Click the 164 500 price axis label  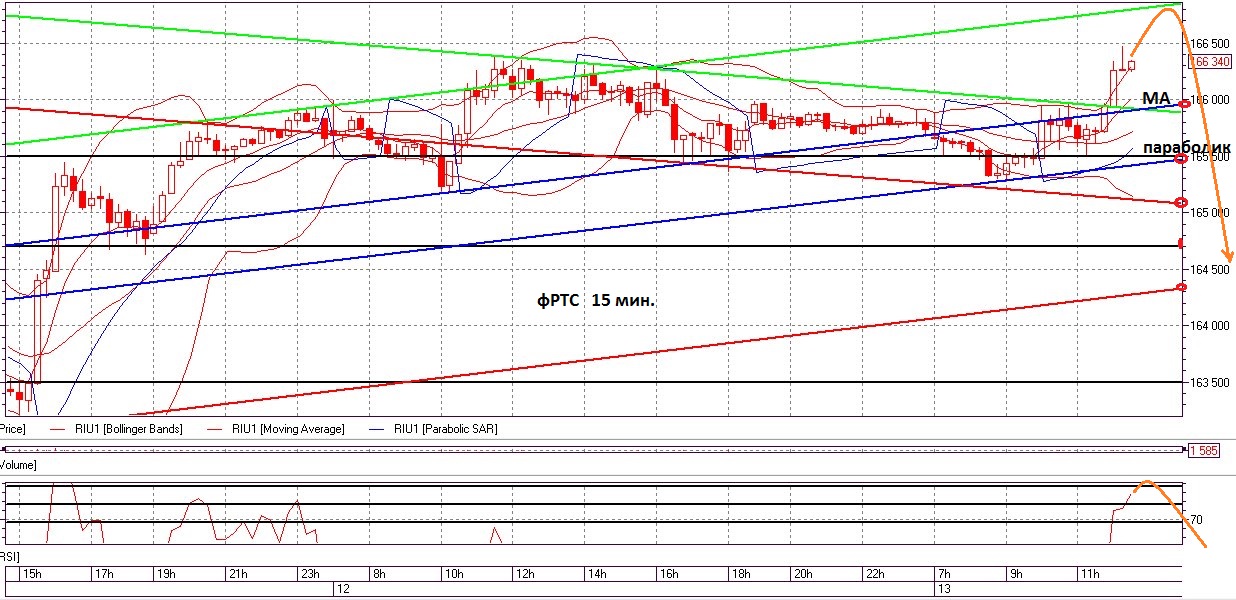(x=1210, y=270)
